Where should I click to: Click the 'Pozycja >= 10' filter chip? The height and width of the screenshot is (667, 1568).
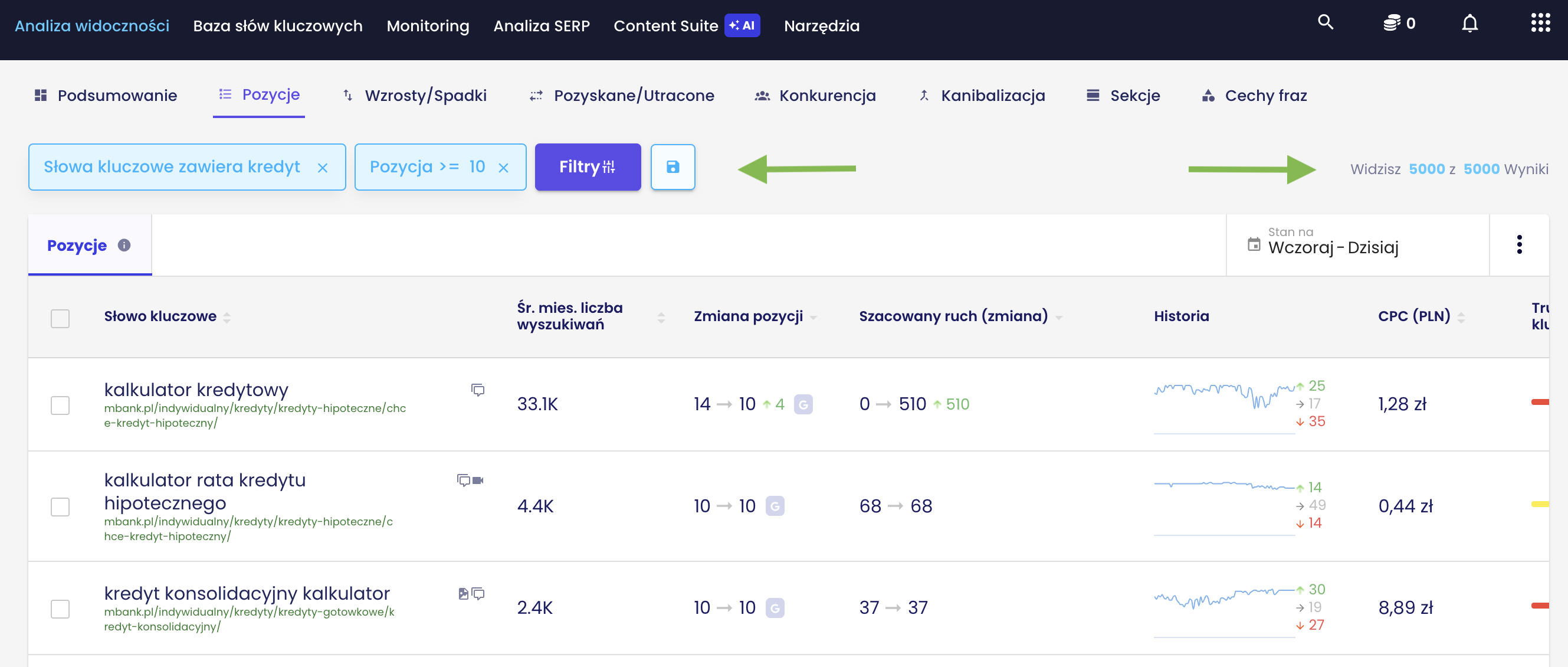tap(440, 167)
